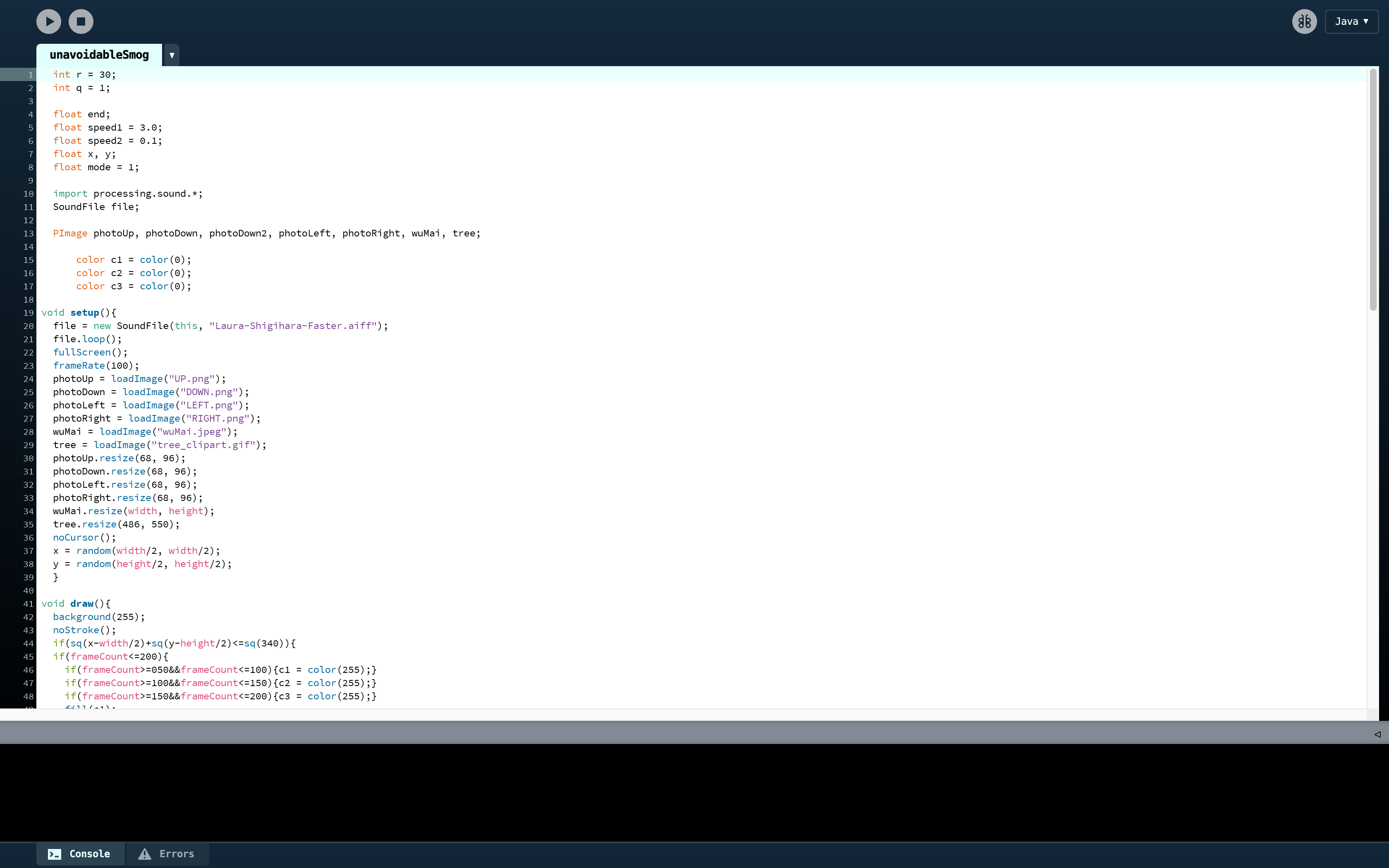Click line number 41 in gutter
Viewport: 1389px width, 868px height.
click(x=28, y=604)
